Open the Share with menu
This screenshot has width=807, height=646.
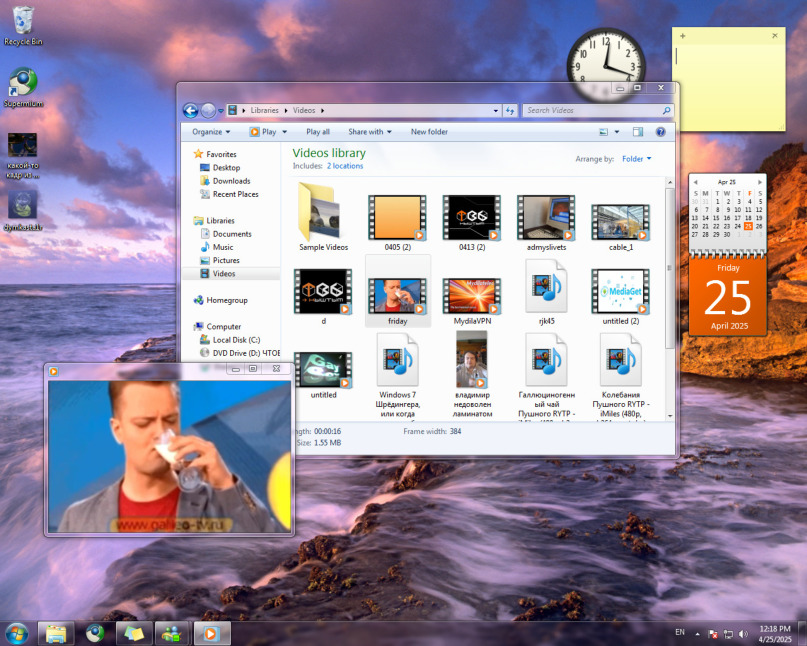[x=369, y=131]
